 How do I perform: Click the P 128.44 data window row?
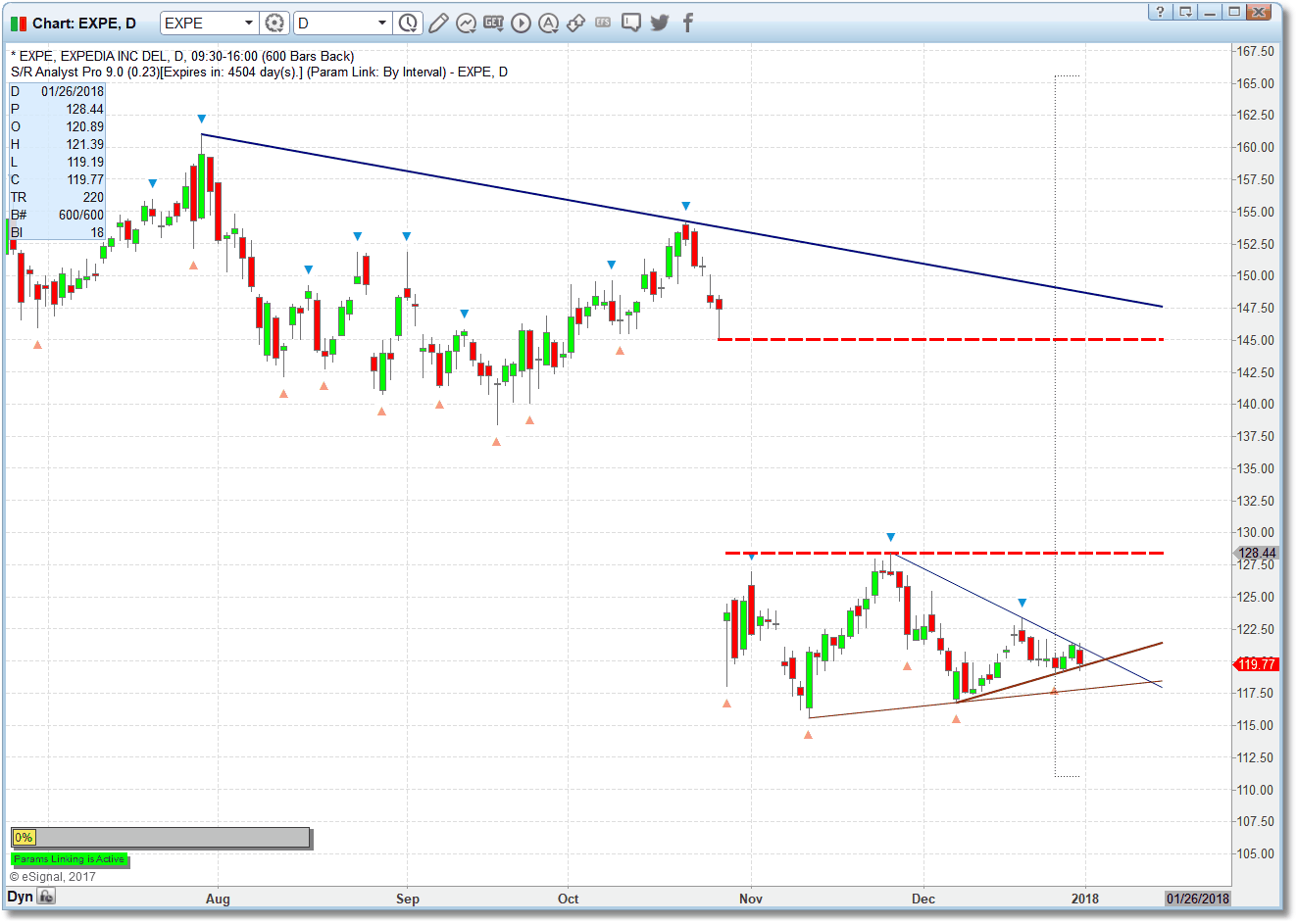pyautogui.click(x=57, y=109)
